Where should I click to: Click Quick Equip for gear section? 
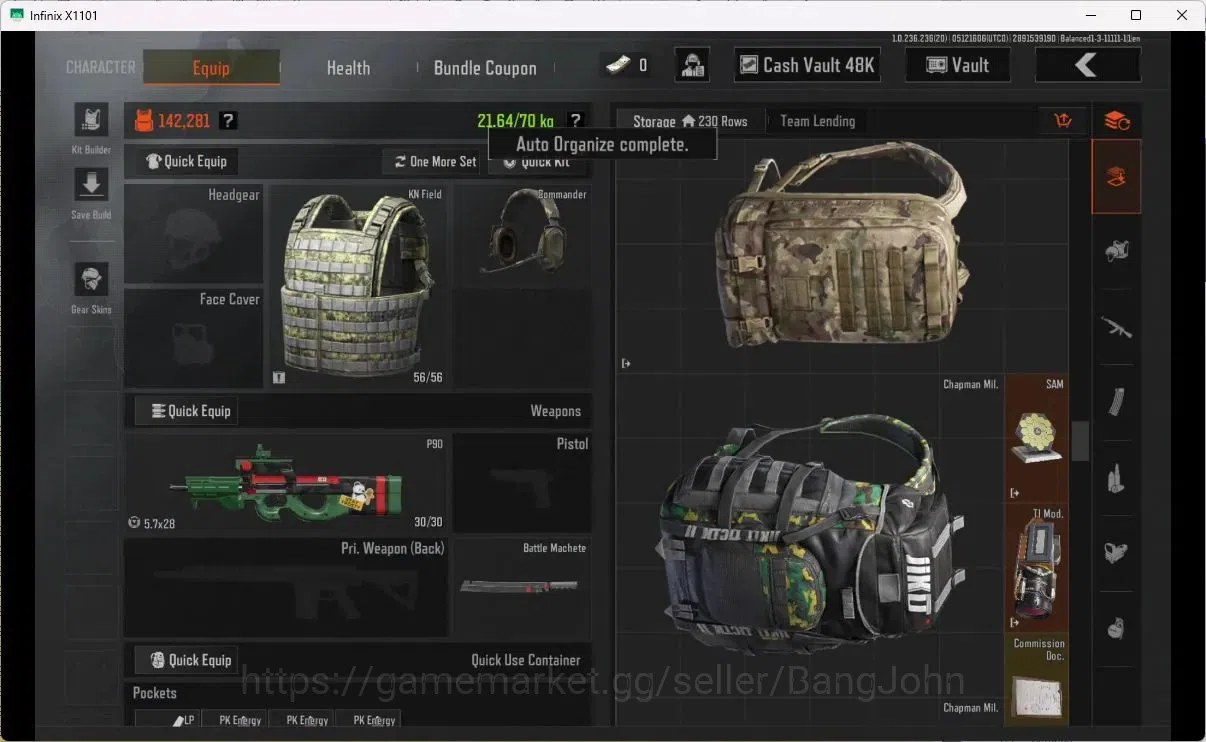[187, 161]
